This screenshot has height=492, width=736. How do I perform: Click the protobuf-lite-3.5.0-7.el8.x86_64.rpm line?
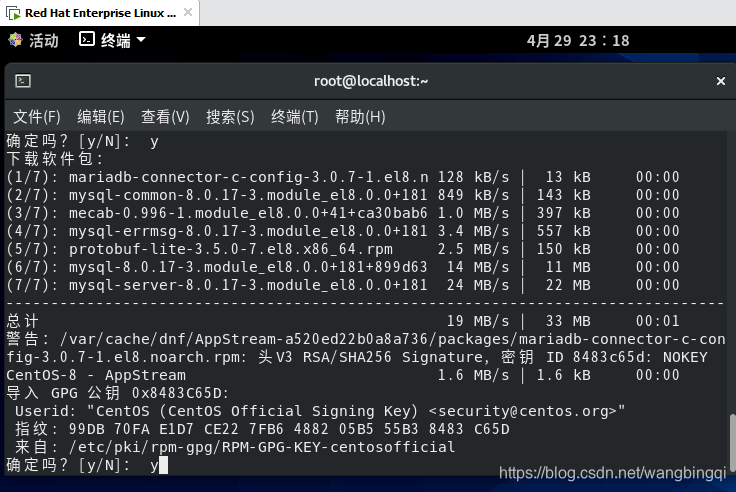click(x=343, y=249)
